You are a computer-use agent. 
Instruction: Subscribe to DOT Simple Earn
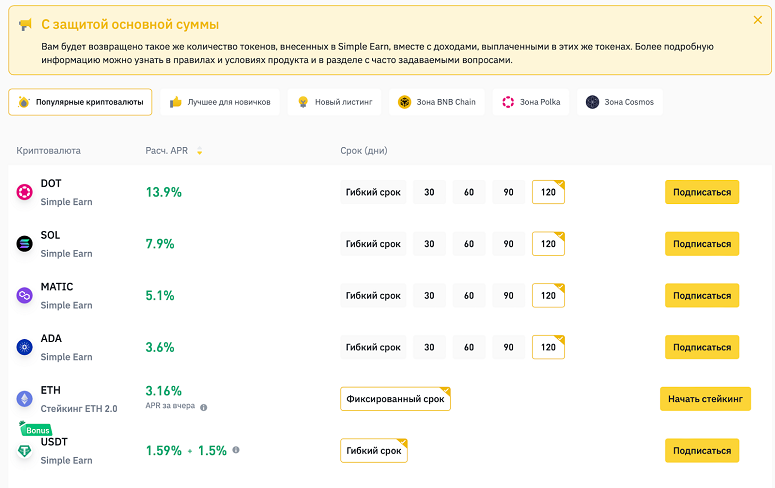tap(702, 192)
